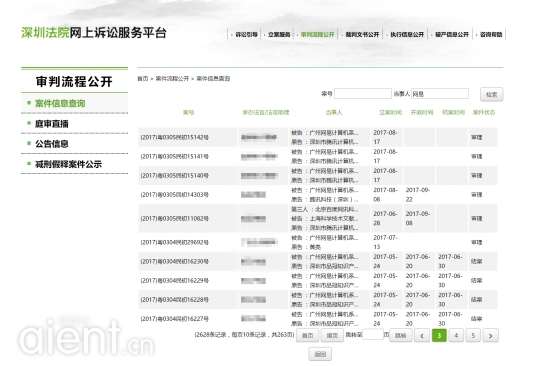Image resolution: width=554 pixels, height=366 pixels.
Task: Click the 深圳法院网上诉讼服务平台 site title
Action: point(94,33)
